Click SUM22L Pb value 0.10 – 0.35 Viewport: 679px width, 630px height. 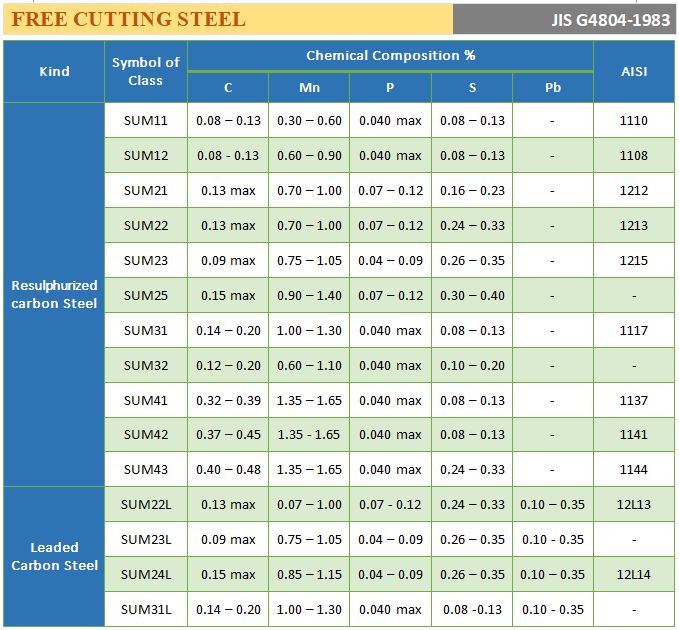pyautogui.click(x=553, y=505)
